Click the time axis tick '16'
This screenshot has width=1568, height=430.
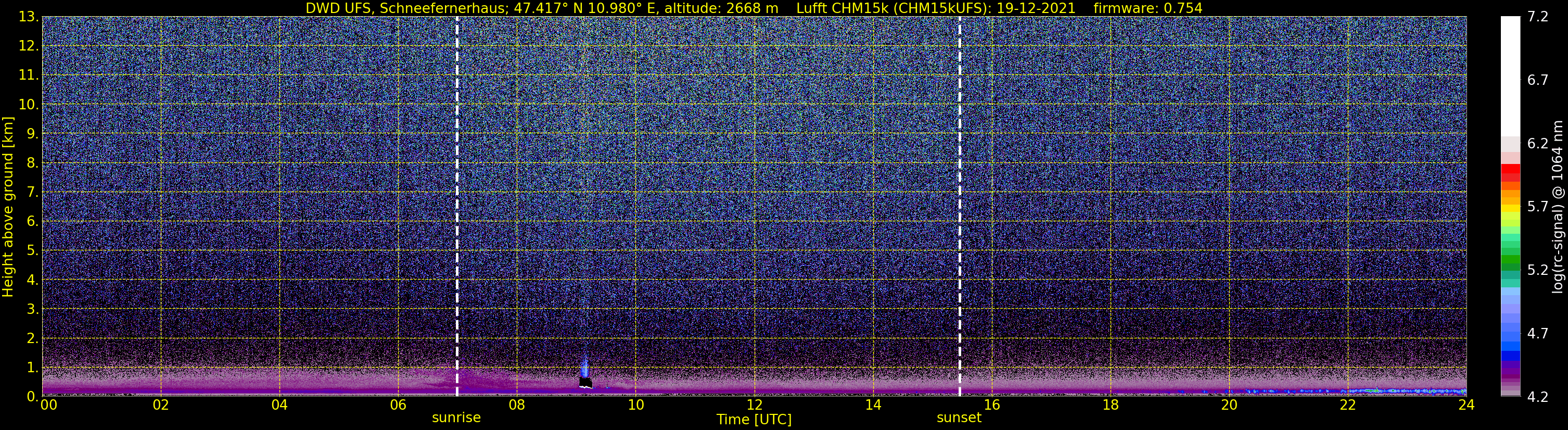[x=991, y=406]
